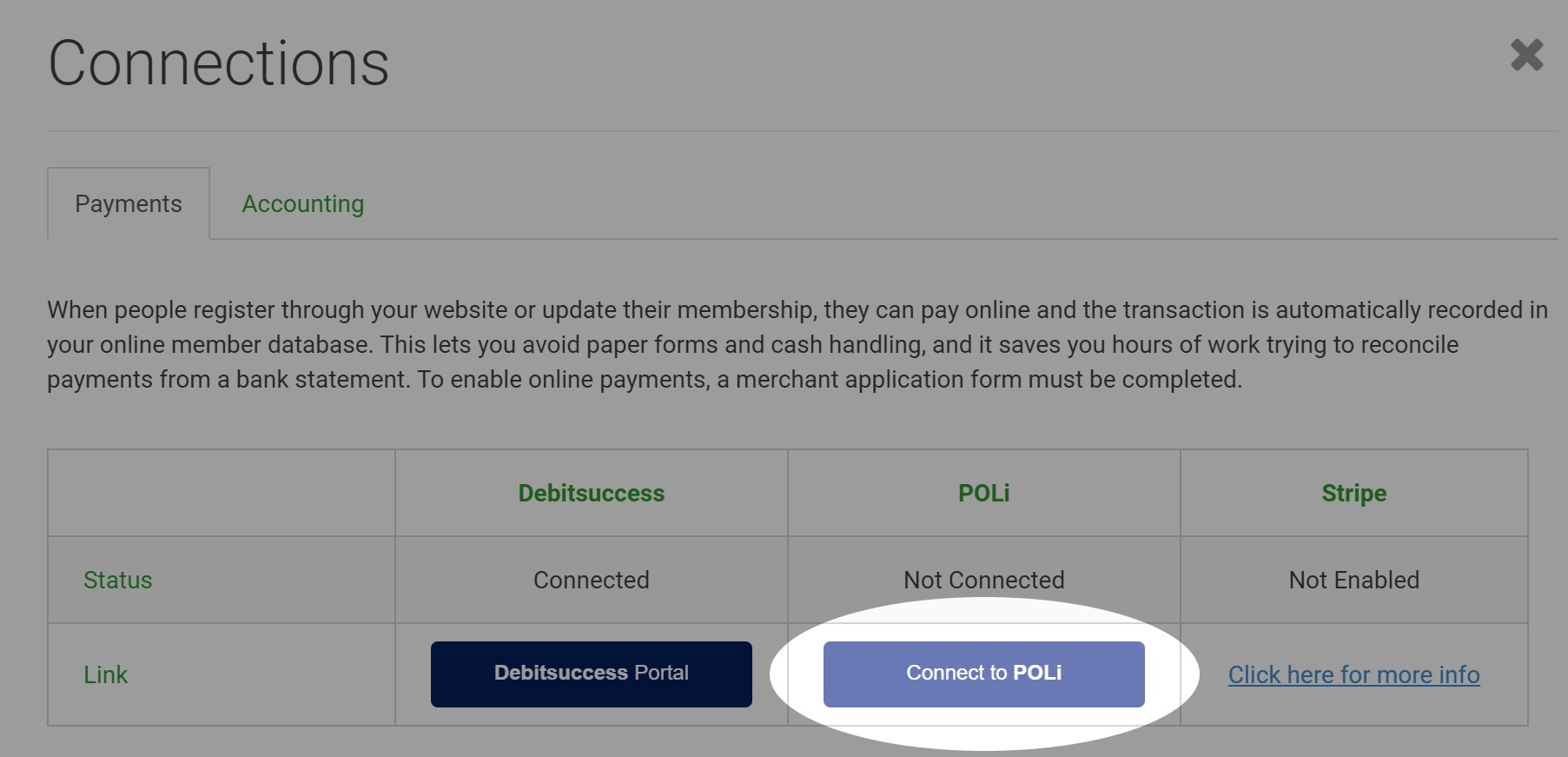Switch to the Accounting tab
The image size is (1568, 757).
click(x=302, y=203)
